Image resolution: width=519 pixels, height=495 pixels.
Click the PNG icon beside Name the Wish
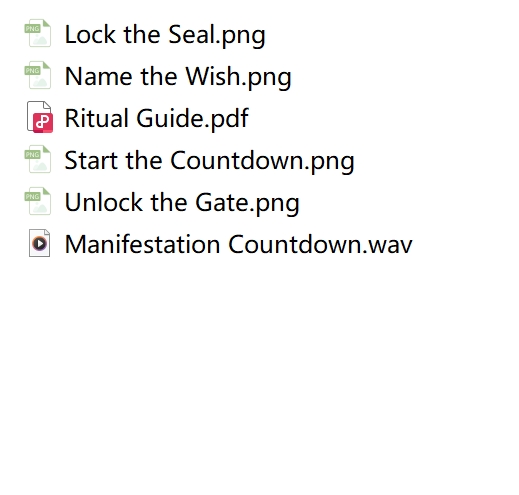38,75
